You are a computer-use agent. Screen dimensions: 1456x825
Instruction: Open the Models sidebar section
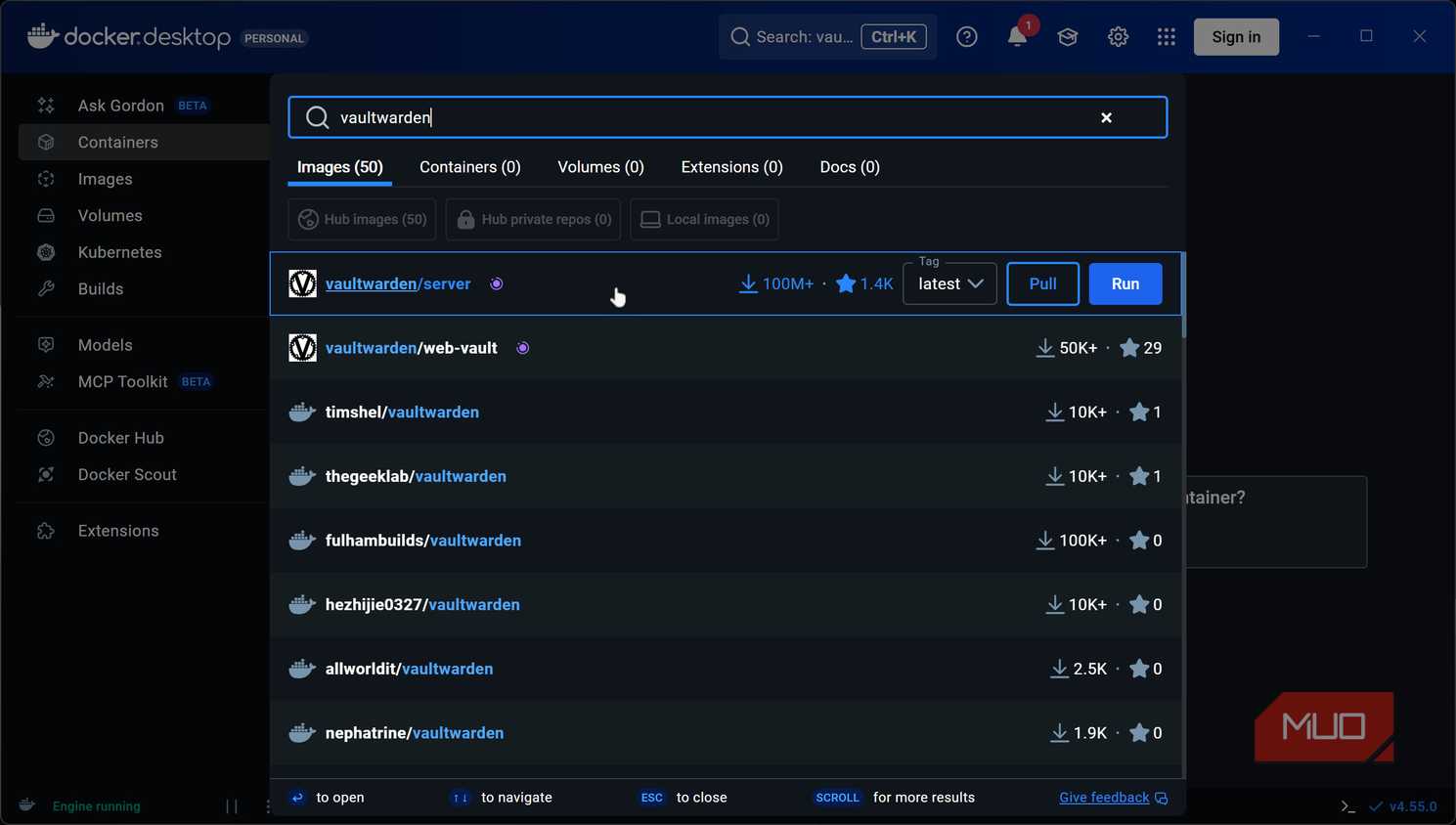point(143,345)
